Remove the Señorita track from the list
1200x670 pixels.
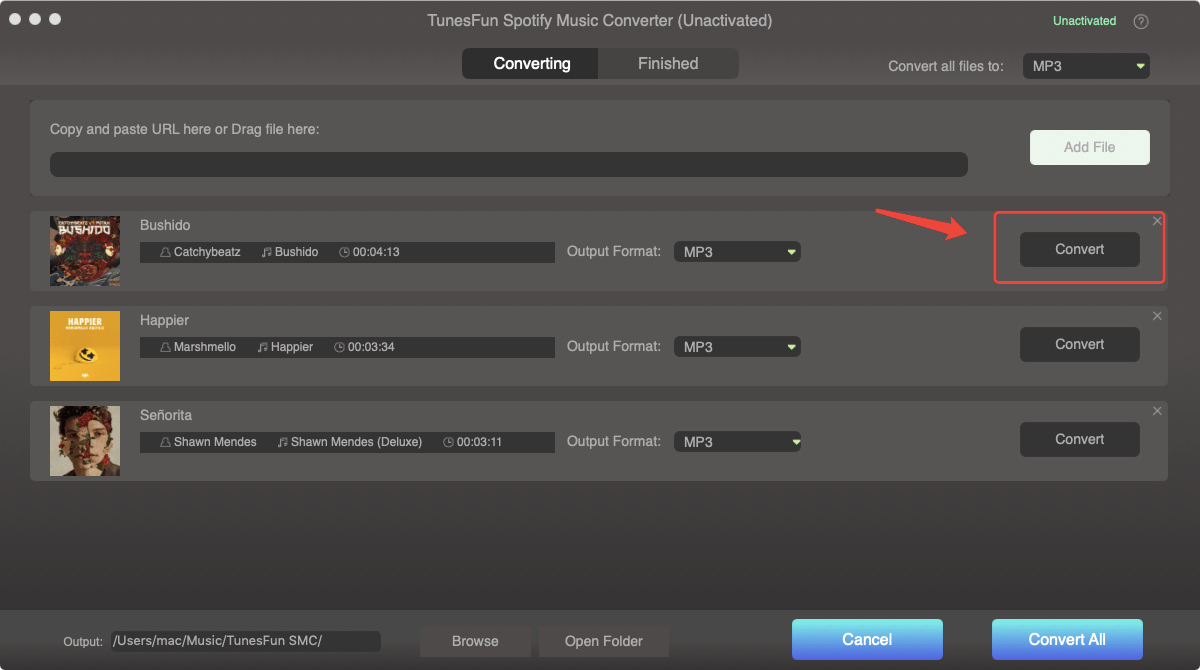coord(1157,410)
